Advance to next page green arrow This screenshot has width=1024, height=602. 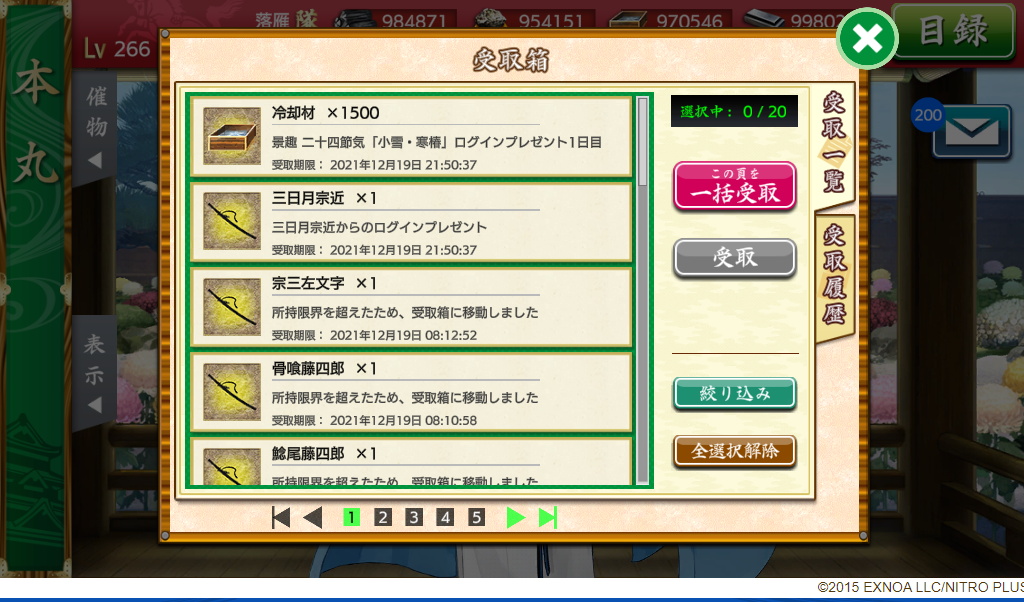click(515, 518)
